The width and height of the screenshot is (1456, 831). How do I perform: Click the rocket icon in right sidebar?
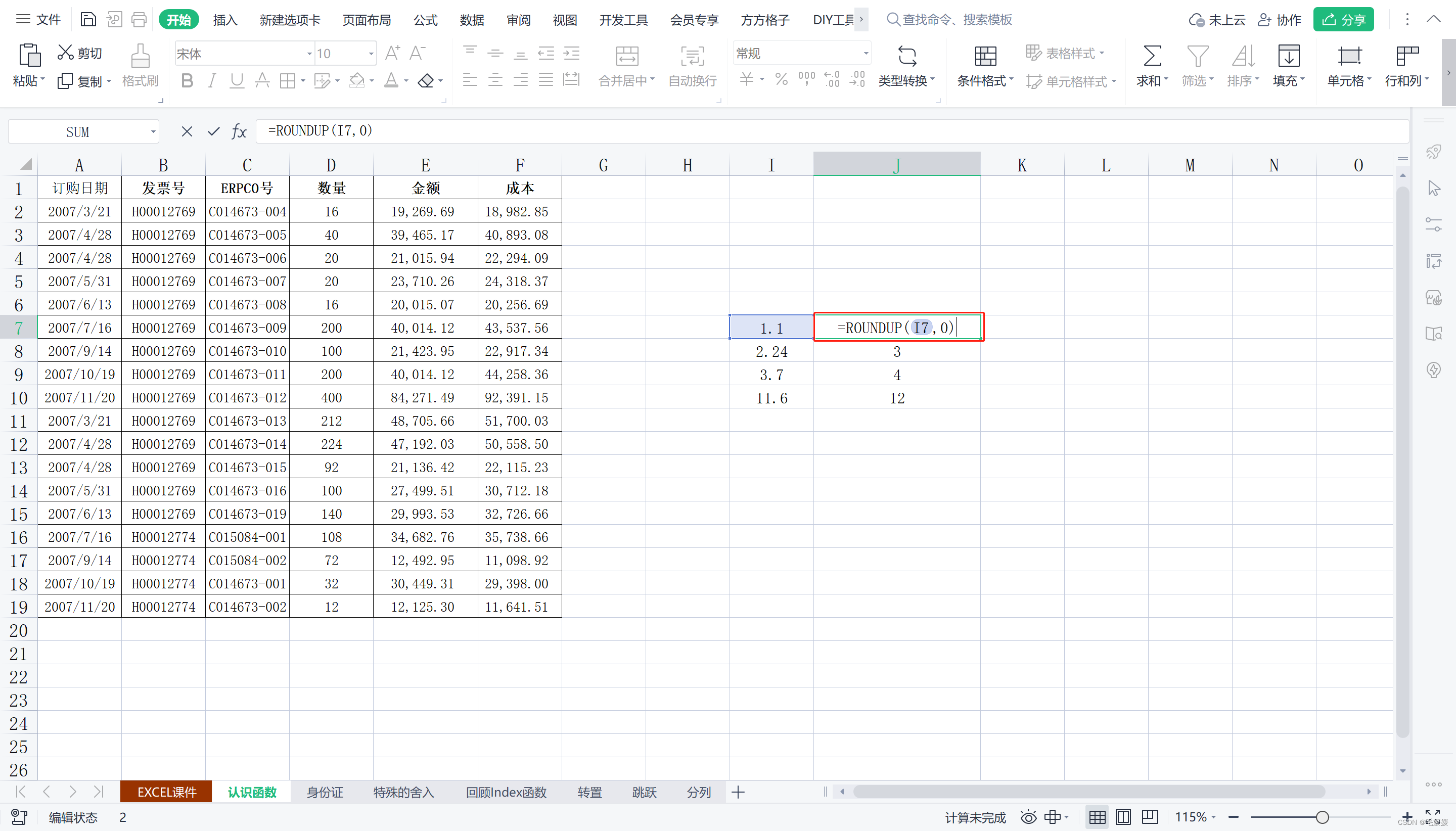[x=1434, y=152]
